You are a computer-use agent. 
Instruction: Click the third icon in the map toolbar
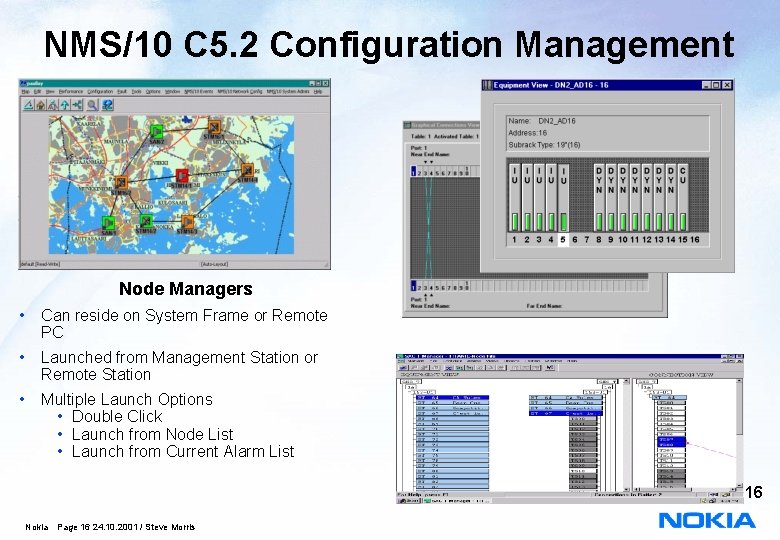53,104
